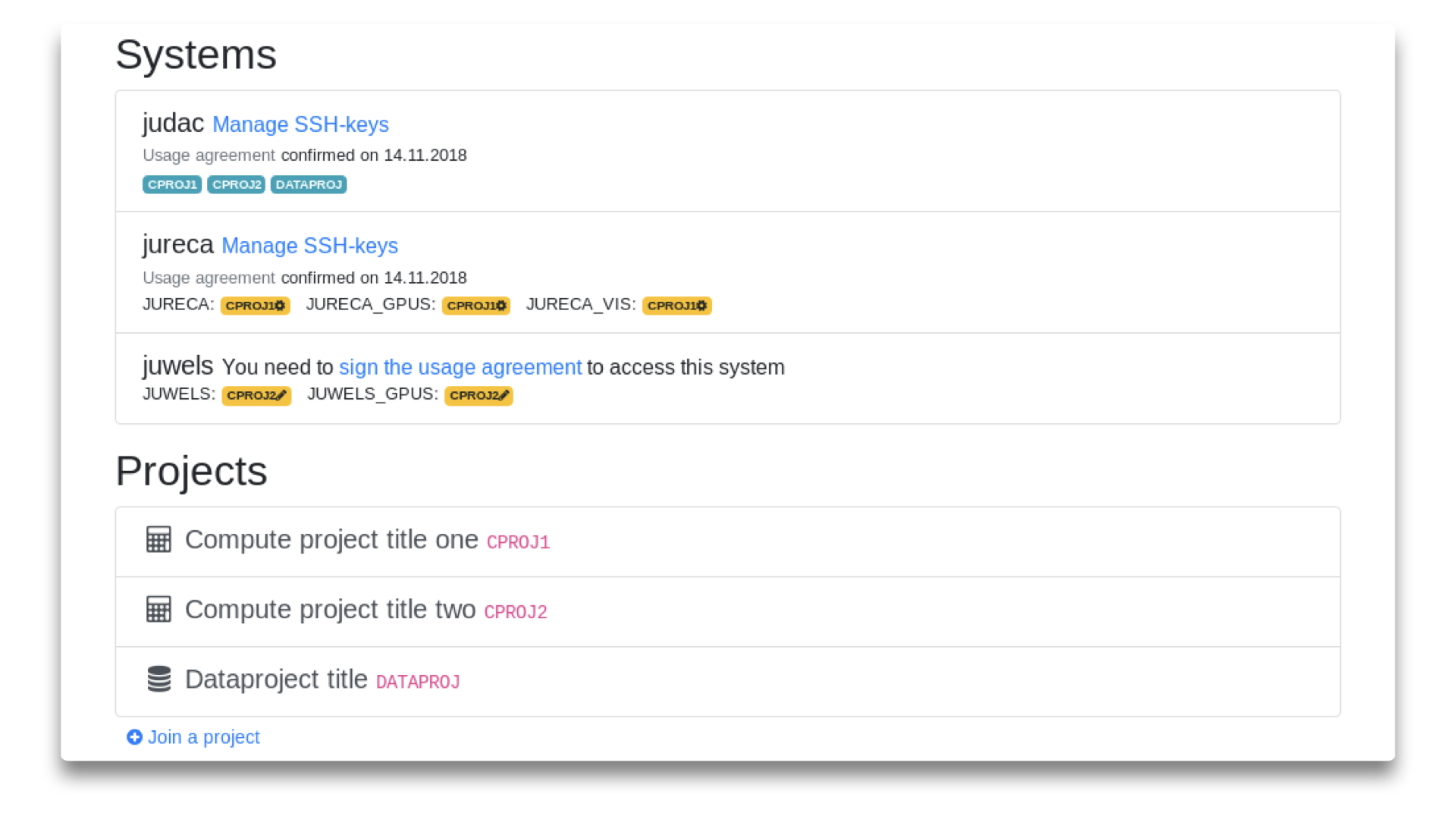Open Manage SSH-keys for judac
This screenshot has height=819, width=1456.
click(300, 124)
